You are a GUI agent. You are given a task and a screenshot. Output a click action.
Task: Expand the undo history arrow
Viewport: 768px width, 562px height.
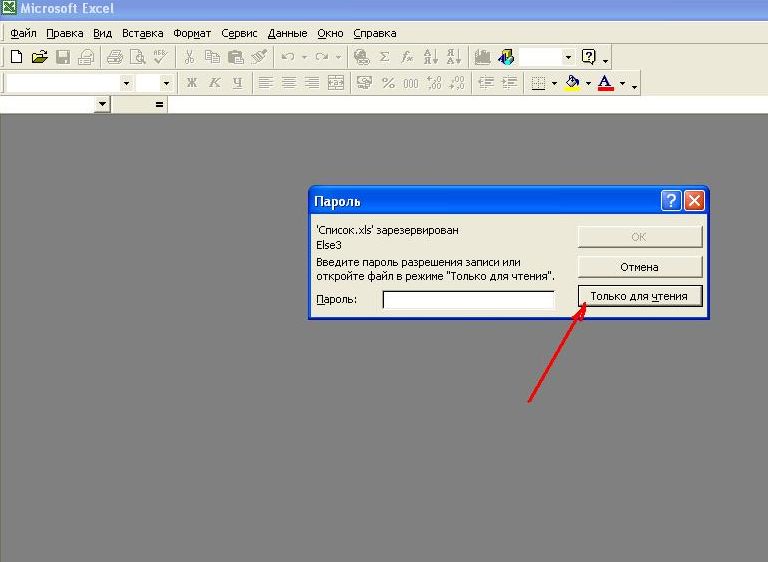click(x=304, y=57)
